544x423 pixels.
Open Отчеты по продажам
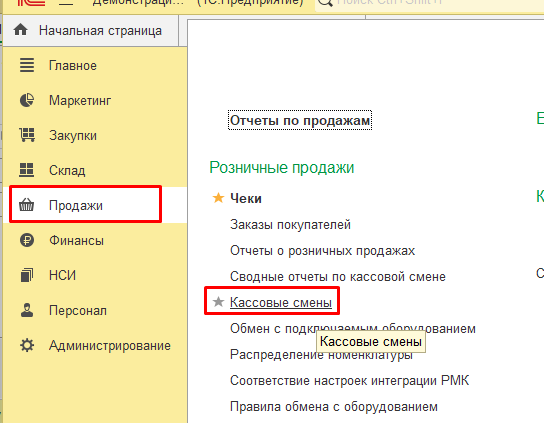click(x=300, y=120)
